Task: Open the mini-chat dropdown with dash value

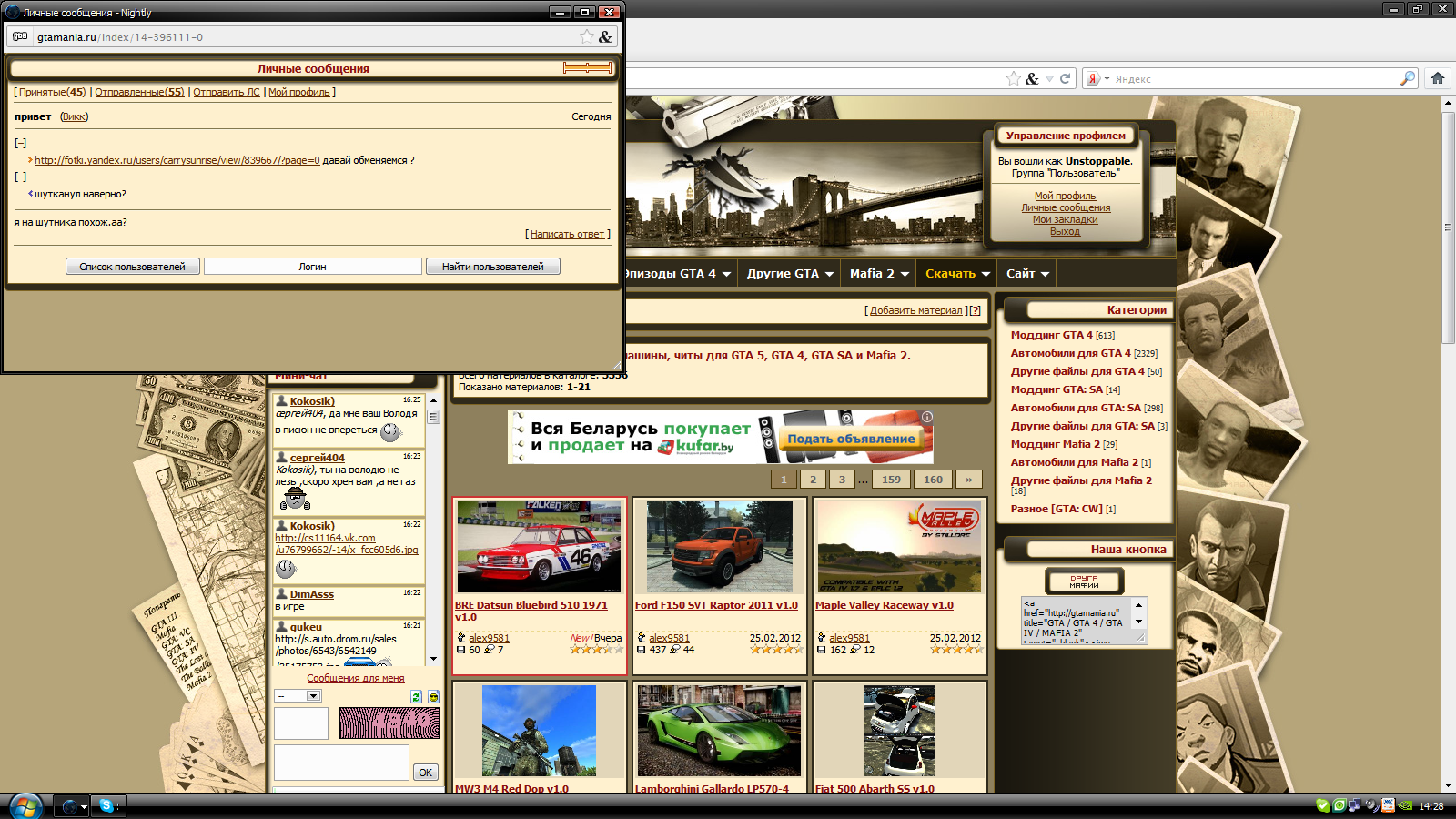Action: [298, 696]
